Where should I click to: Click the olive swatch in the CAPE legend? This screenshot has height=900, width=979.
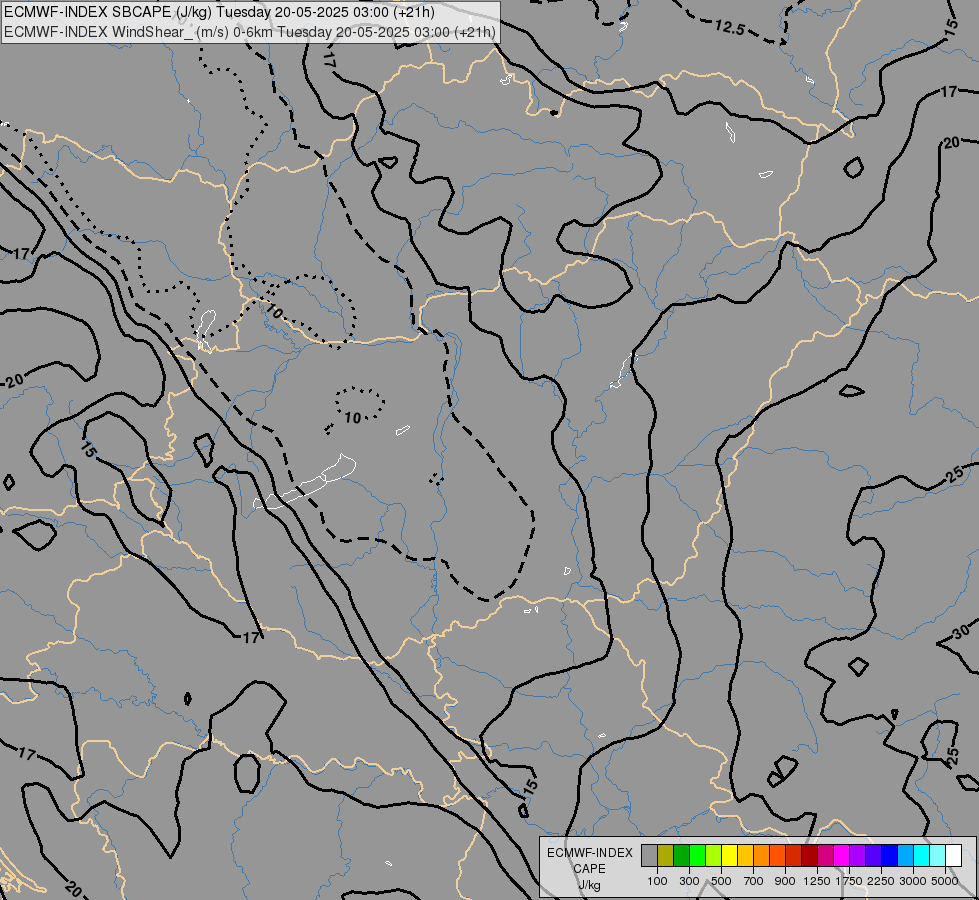coord(666,856)
